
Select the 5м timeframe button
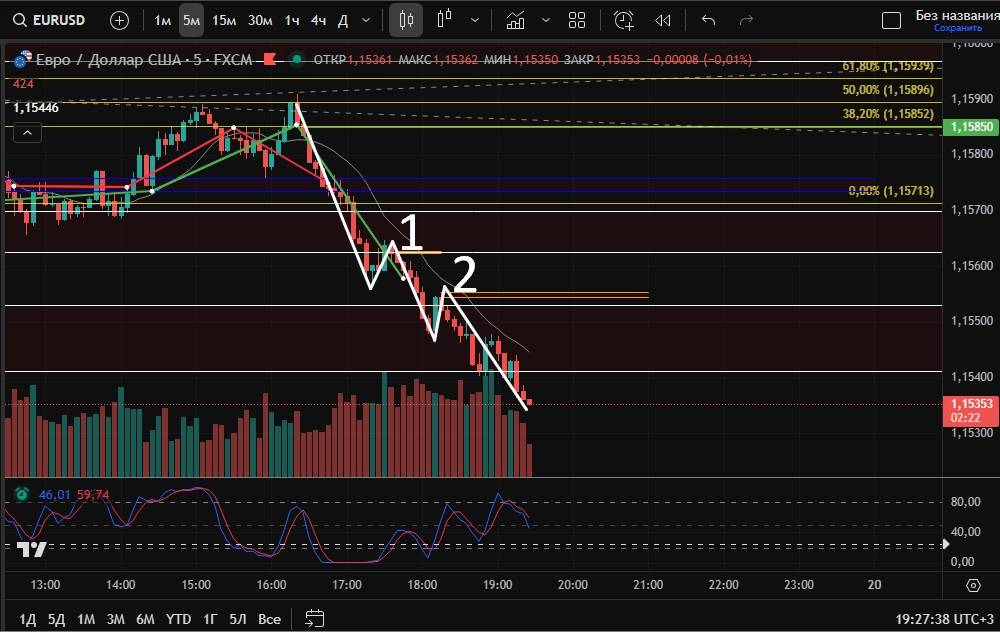191,20
